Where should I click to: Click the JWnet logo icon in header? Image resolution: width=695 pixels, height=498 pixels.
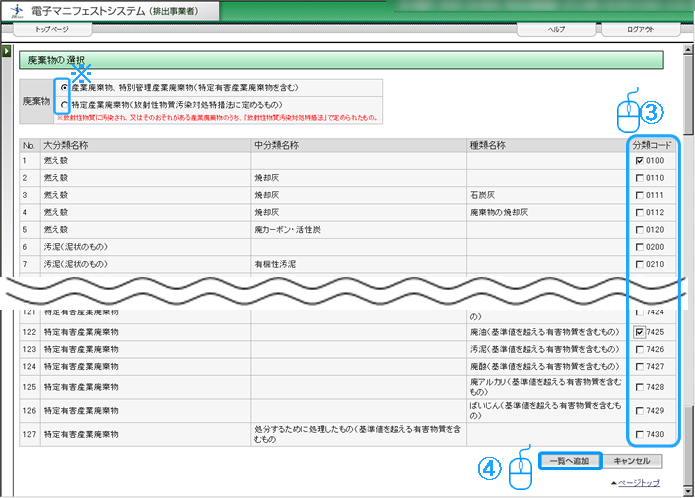tap(17, 11)
